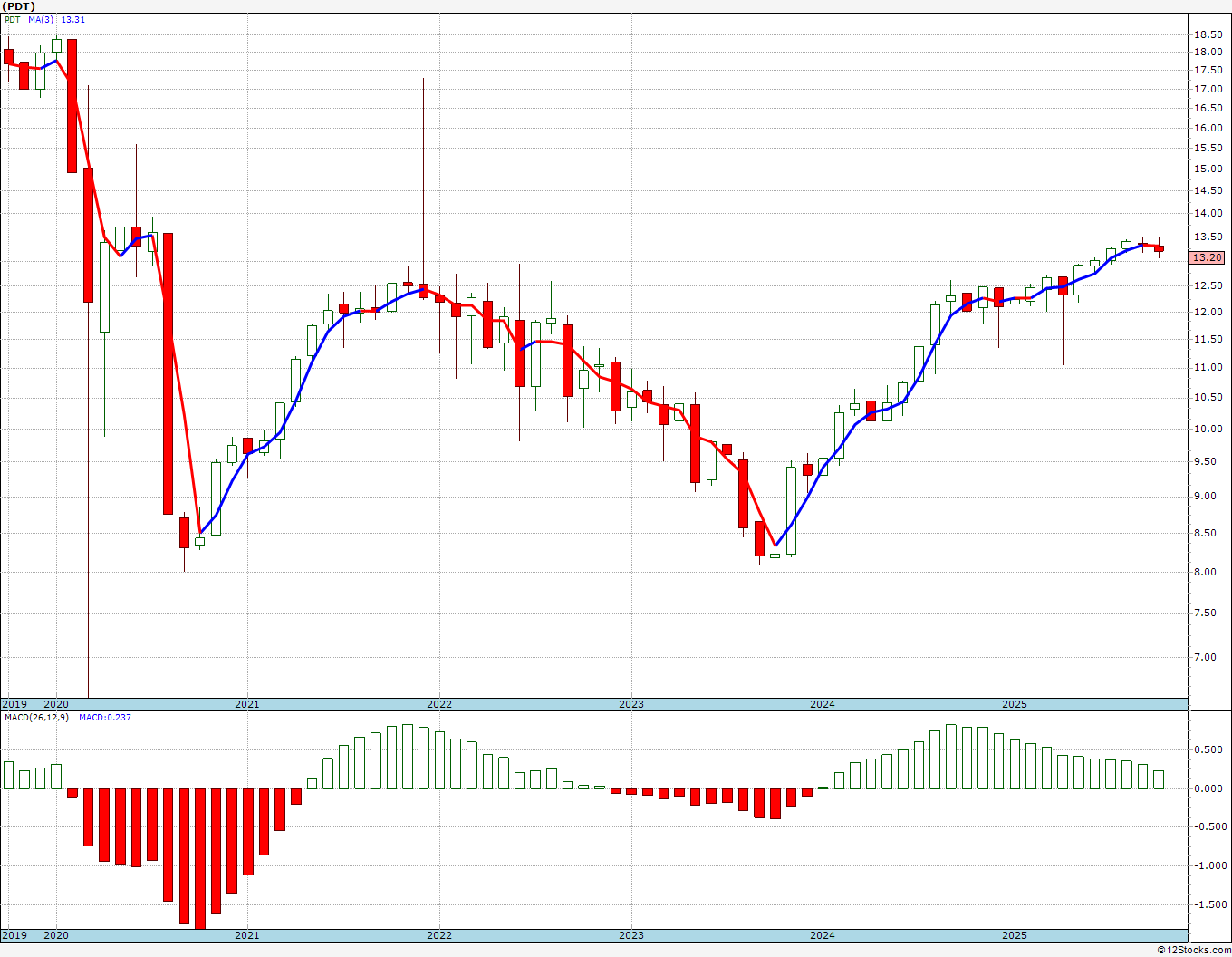Screen dimensions: 1232x957
Task: Click the highlighted 13.20 current price tag
Action: (x=1207, y=257)
